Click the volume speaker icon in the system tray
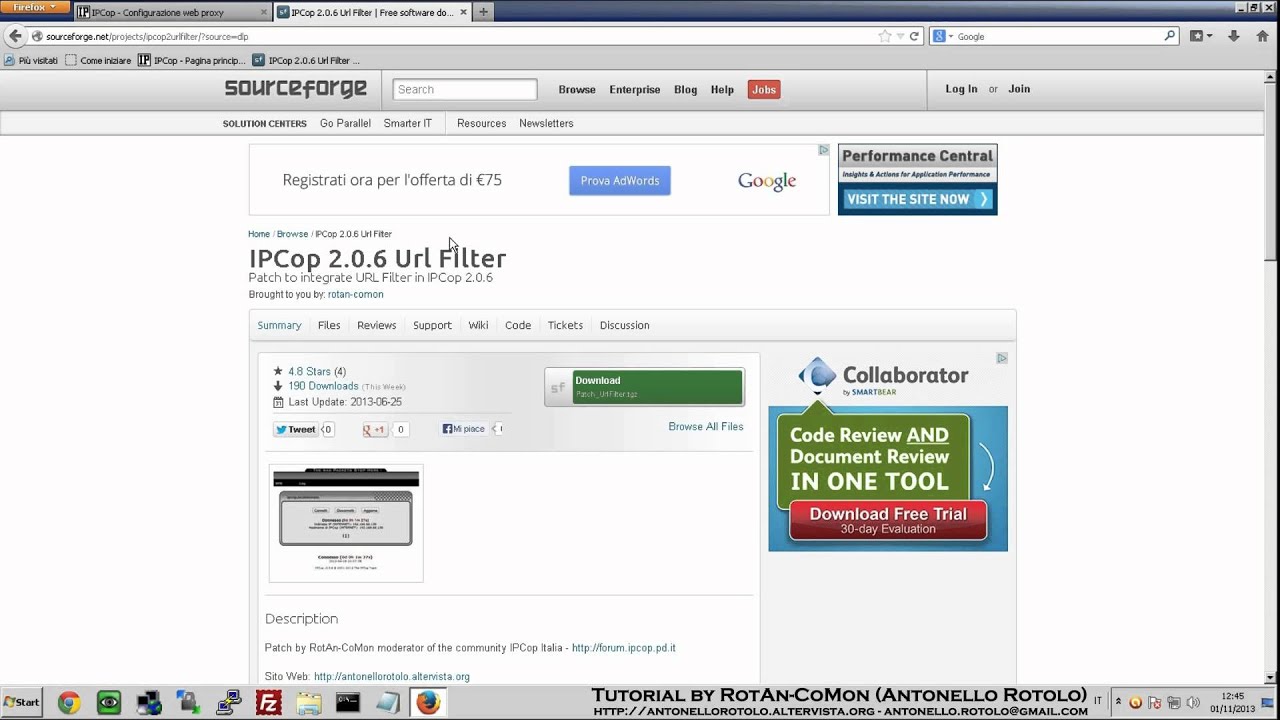Image resolution: width=1280 pixels, height=720 pixels. (1192, 702)
